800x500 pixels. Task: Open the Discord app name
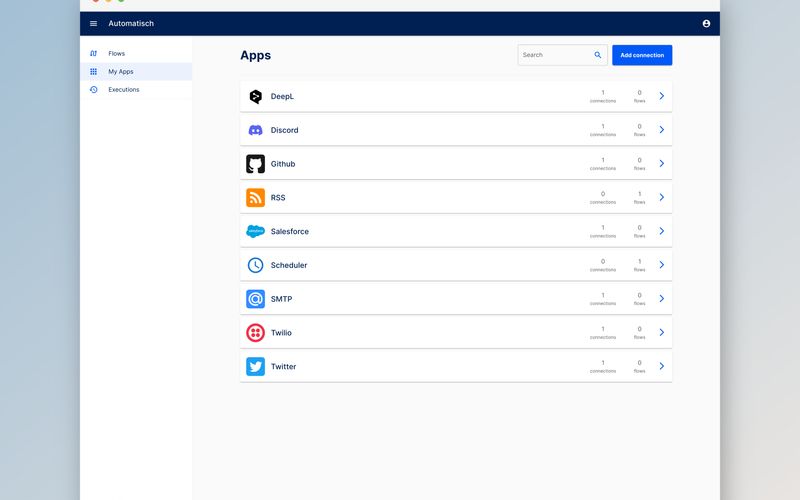284,130
